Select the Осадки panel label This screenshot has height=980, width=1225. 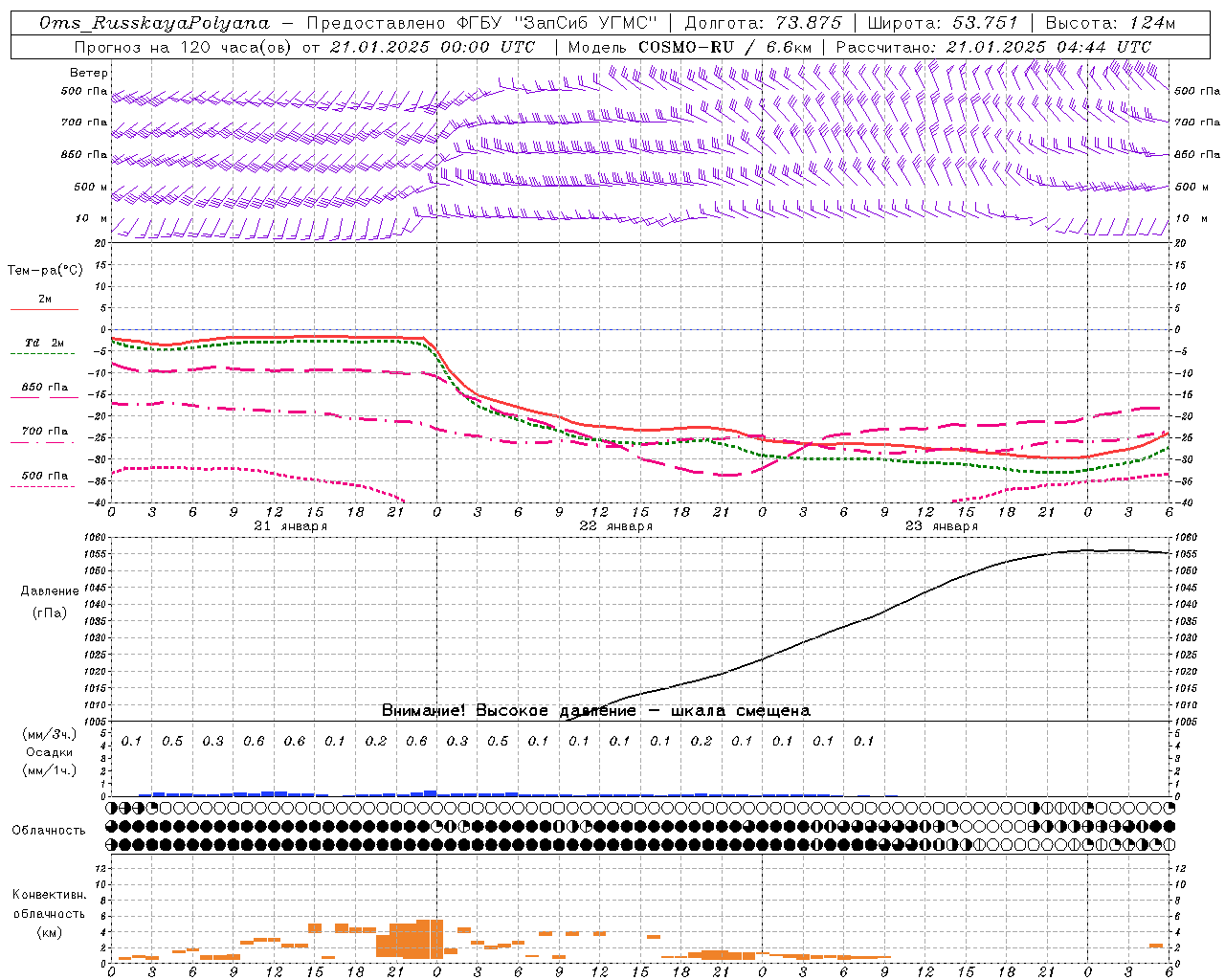click(x=50, y=752)
